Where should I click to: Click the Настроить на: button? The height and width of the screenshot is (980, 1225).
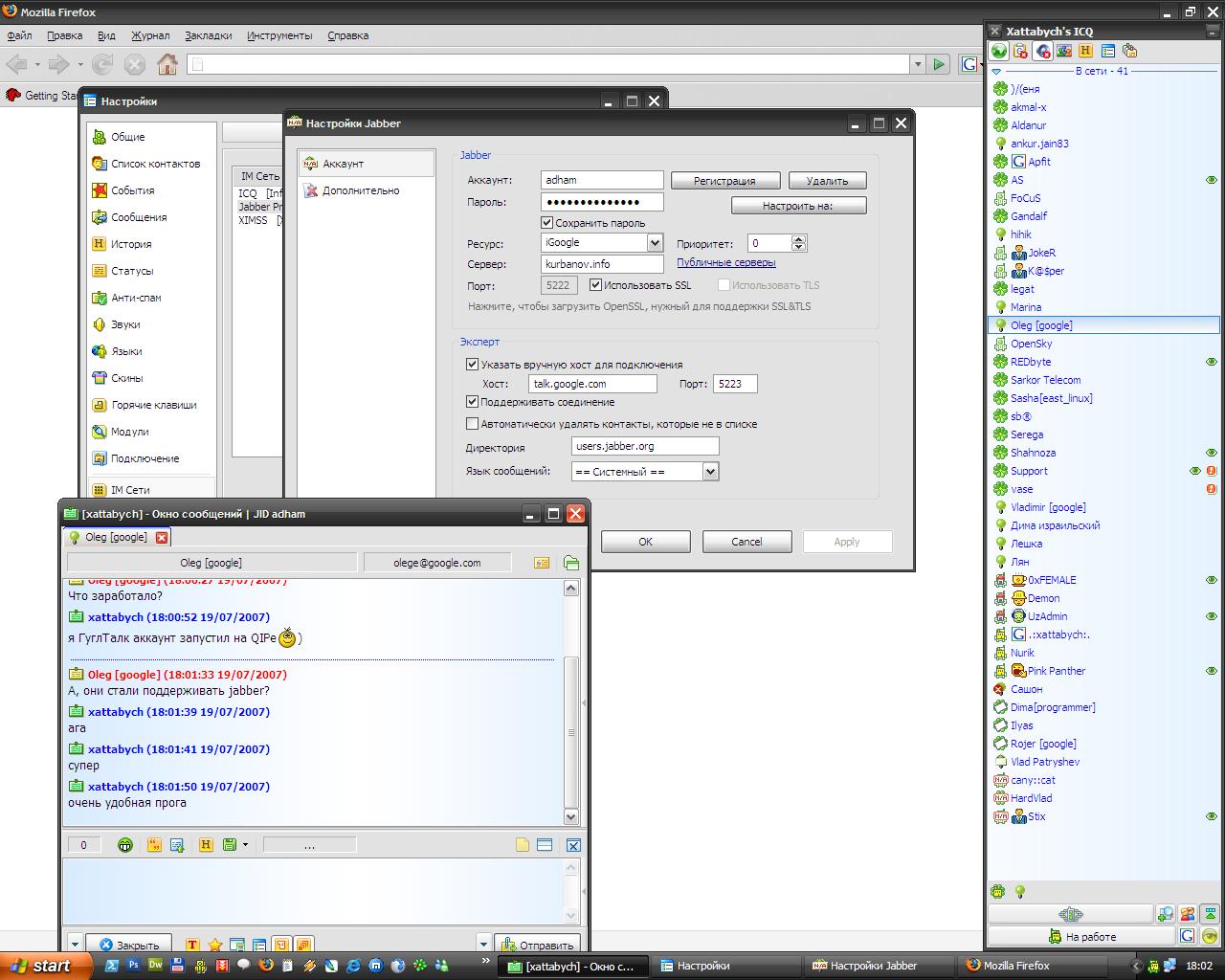798,206
